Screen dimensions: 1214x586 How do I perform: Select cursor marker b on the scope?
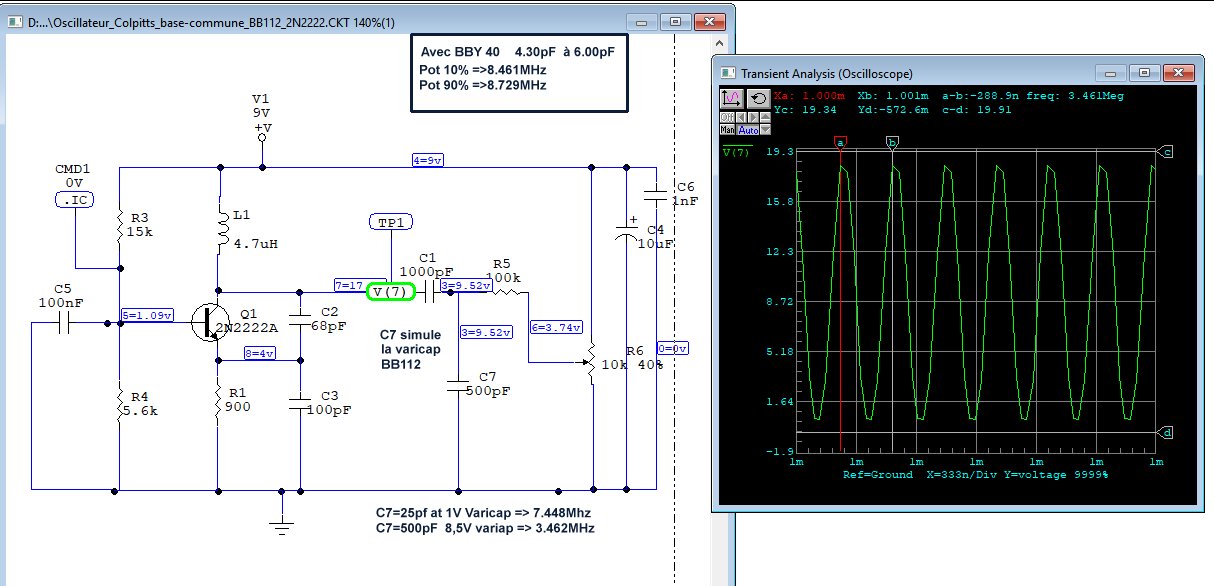click(x=892, y=143)
